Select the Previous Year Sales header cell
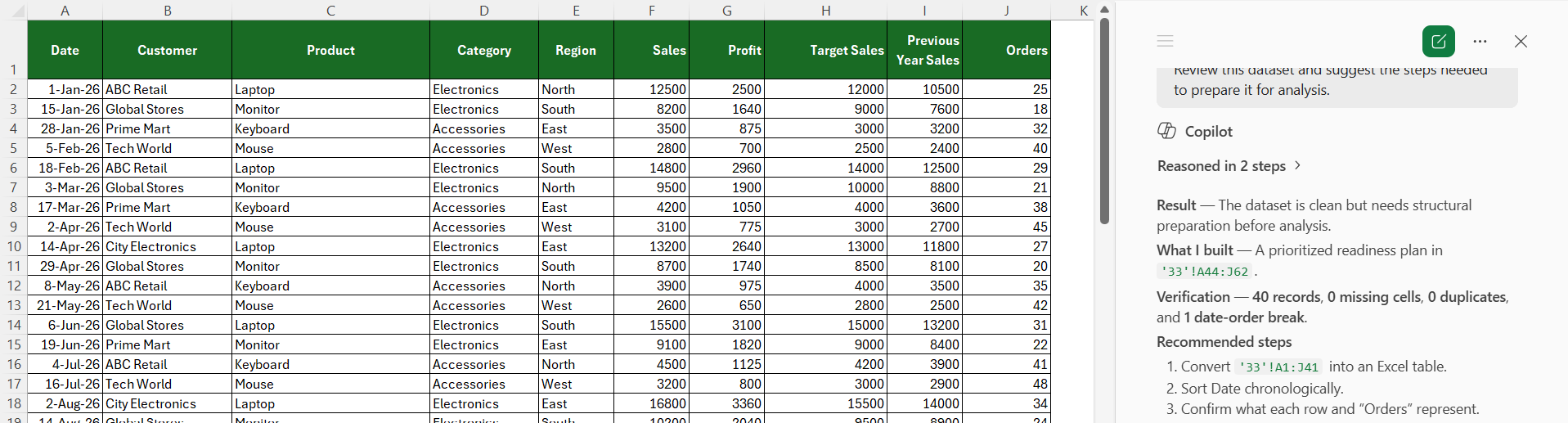Screen dimensions: 1568x423 pyautogui.click(x=924, y=50)
